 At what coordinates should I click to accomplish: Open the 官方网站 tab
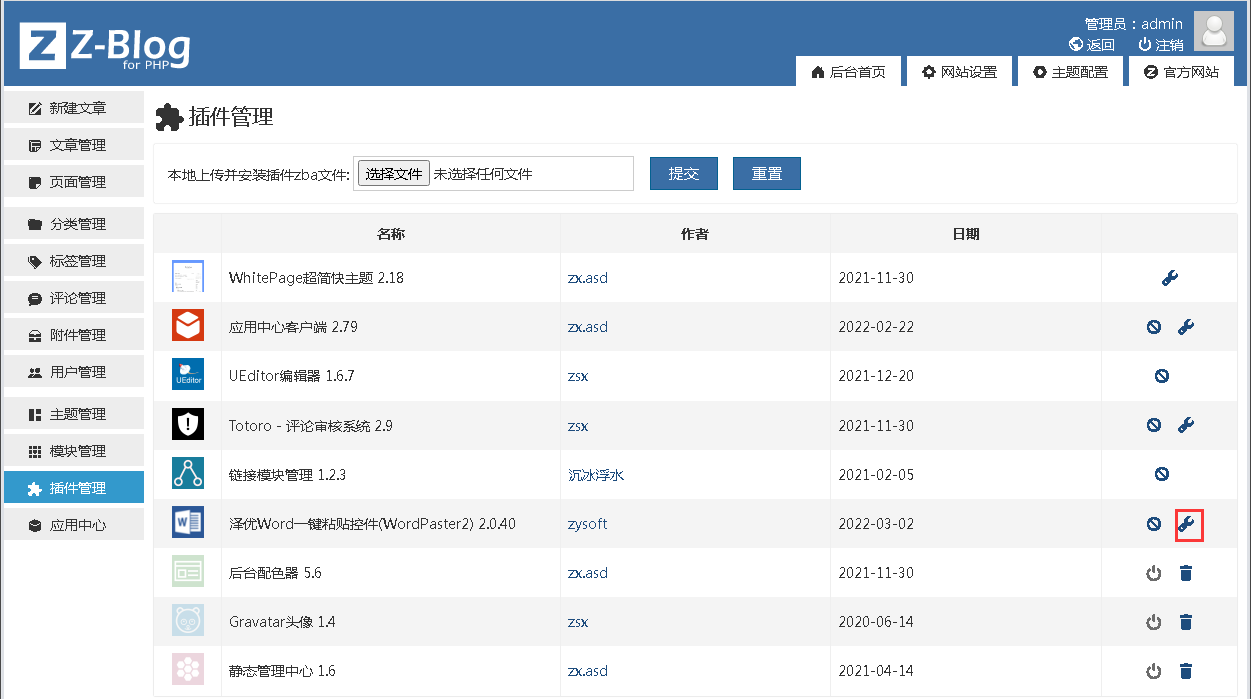[1181, 72]
